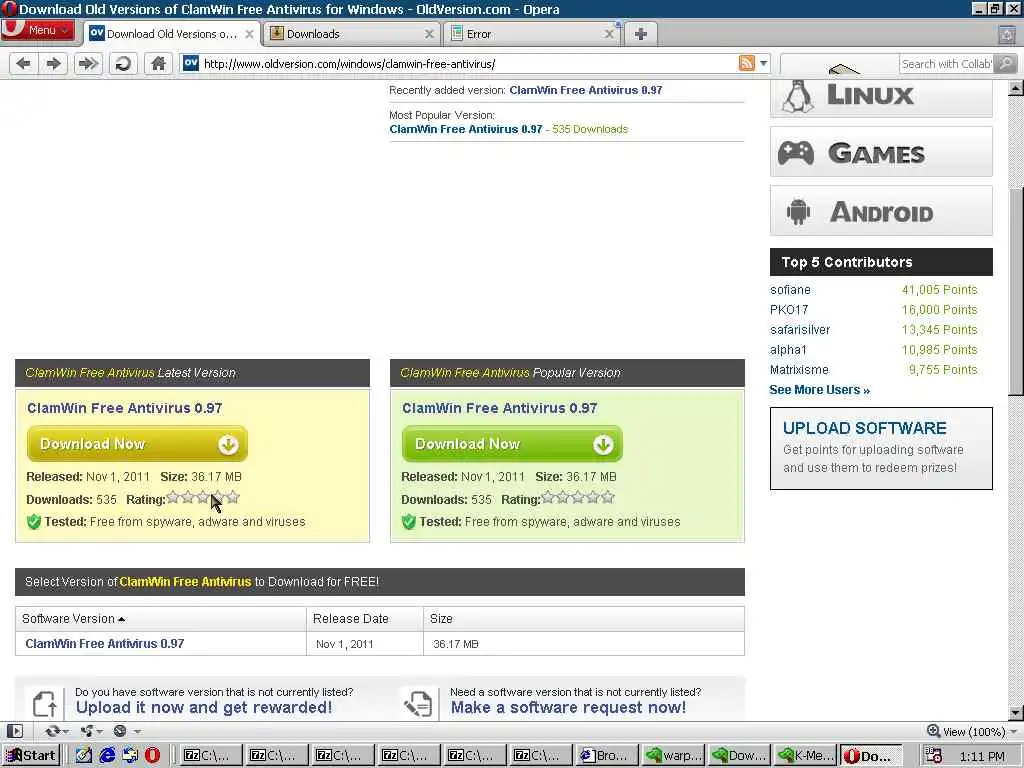Sort by Software Version column header
The image size is (1024, 768).
click(73, 618)
